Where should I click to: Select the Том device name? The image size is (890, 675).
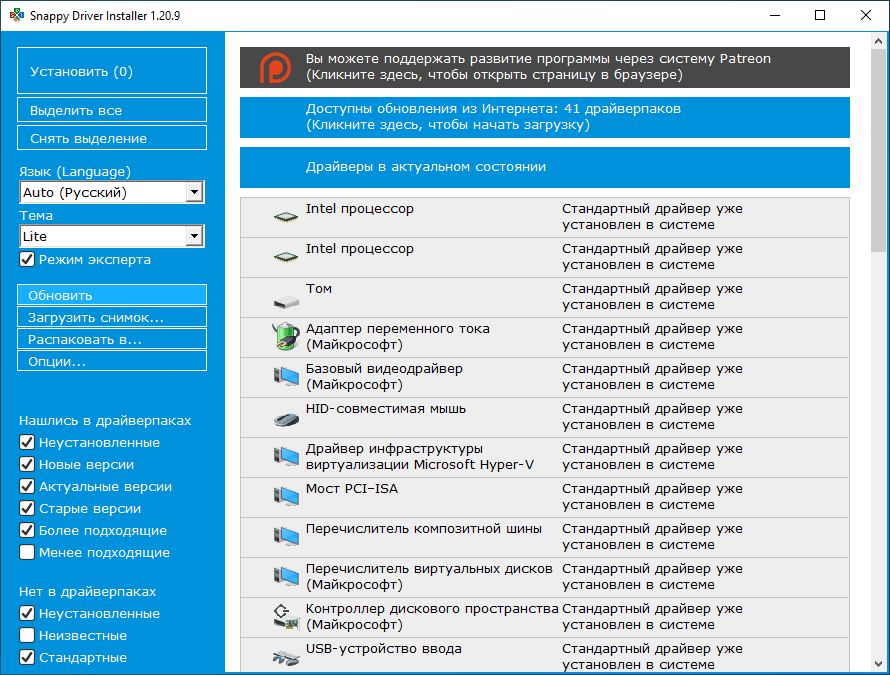click(x=318, y=289)
